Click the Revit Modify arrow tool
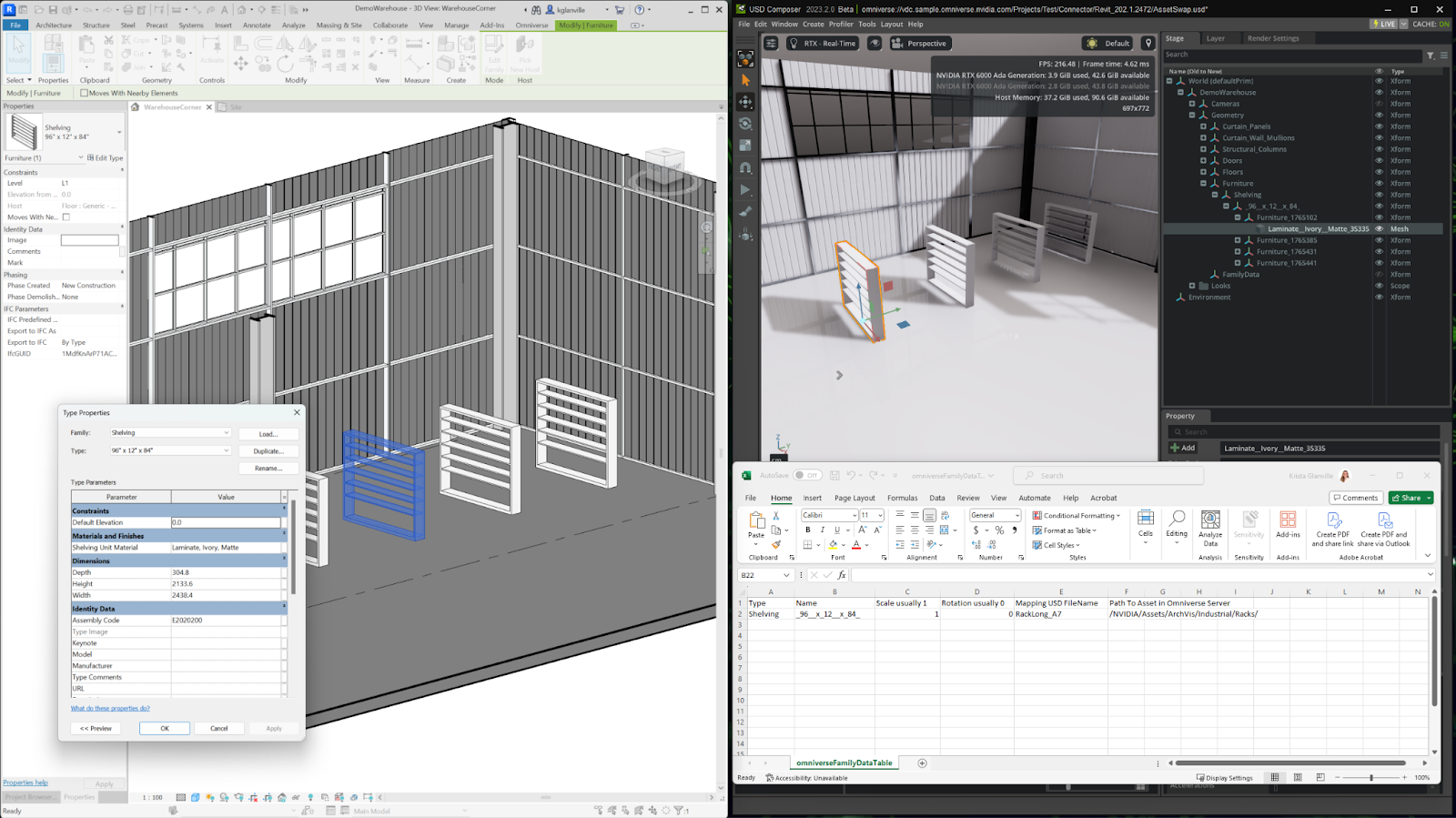The image size is (1456, 818). [x=18, y=53]
